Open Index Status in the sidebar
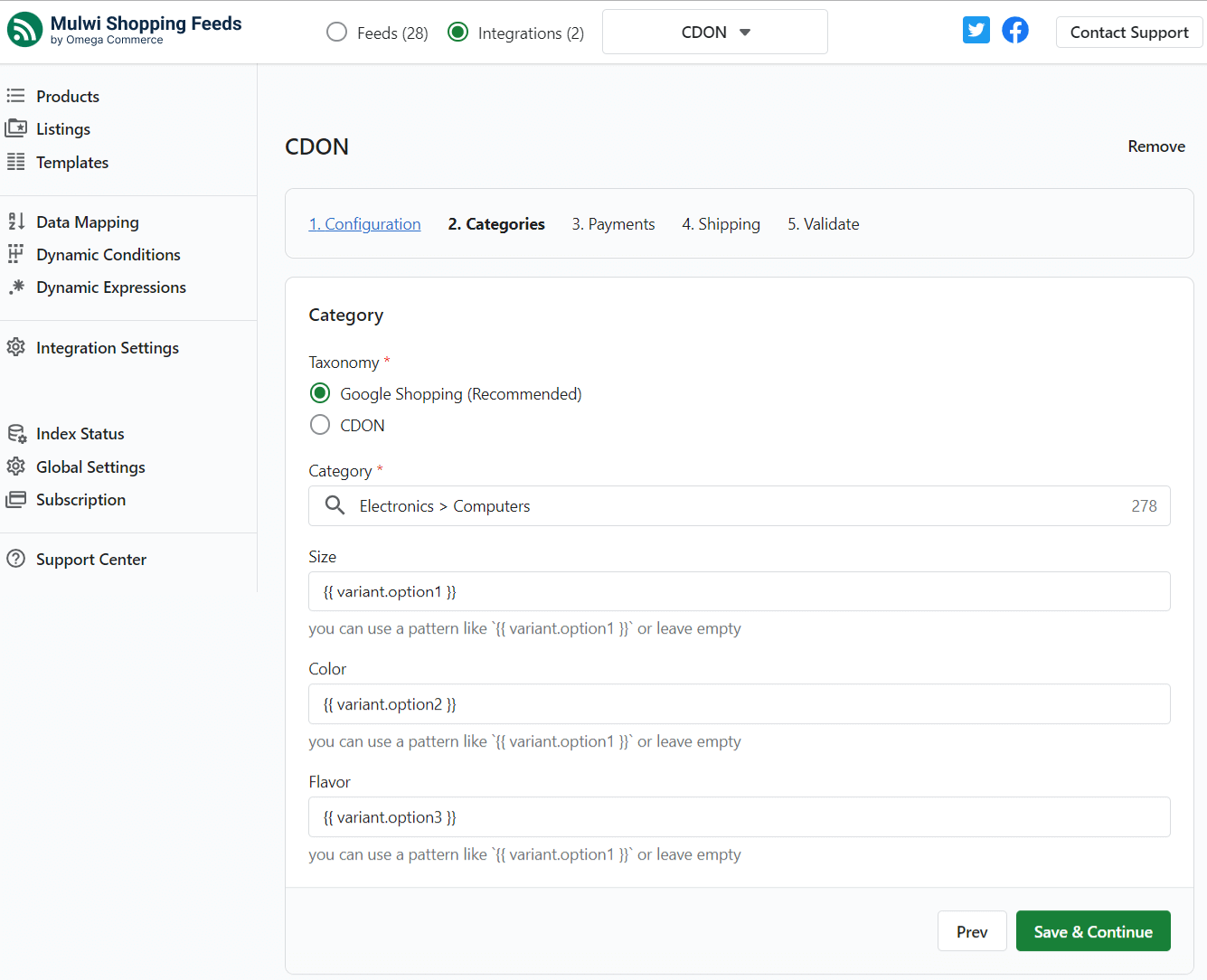This screenshot has height=980, width=1207. [x=80, y=434]
